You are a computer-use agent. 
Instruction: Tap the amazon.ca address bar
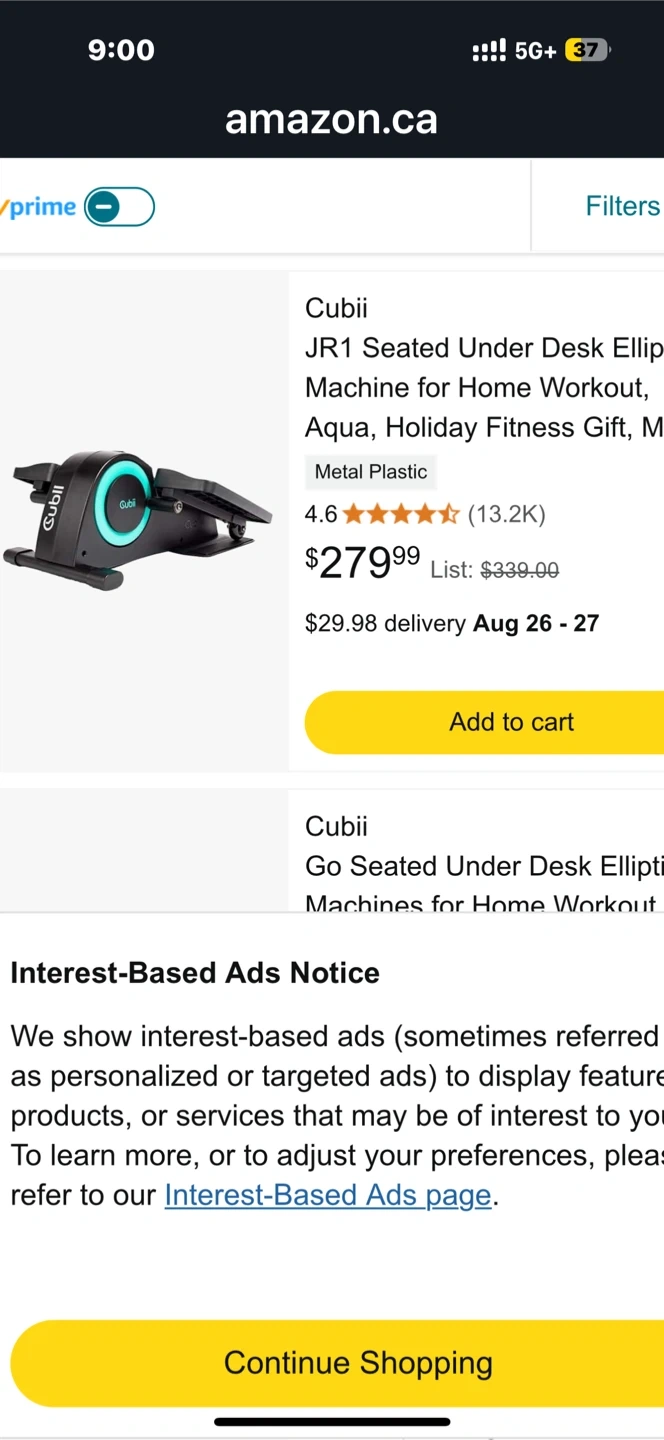[x=331, y=120]
